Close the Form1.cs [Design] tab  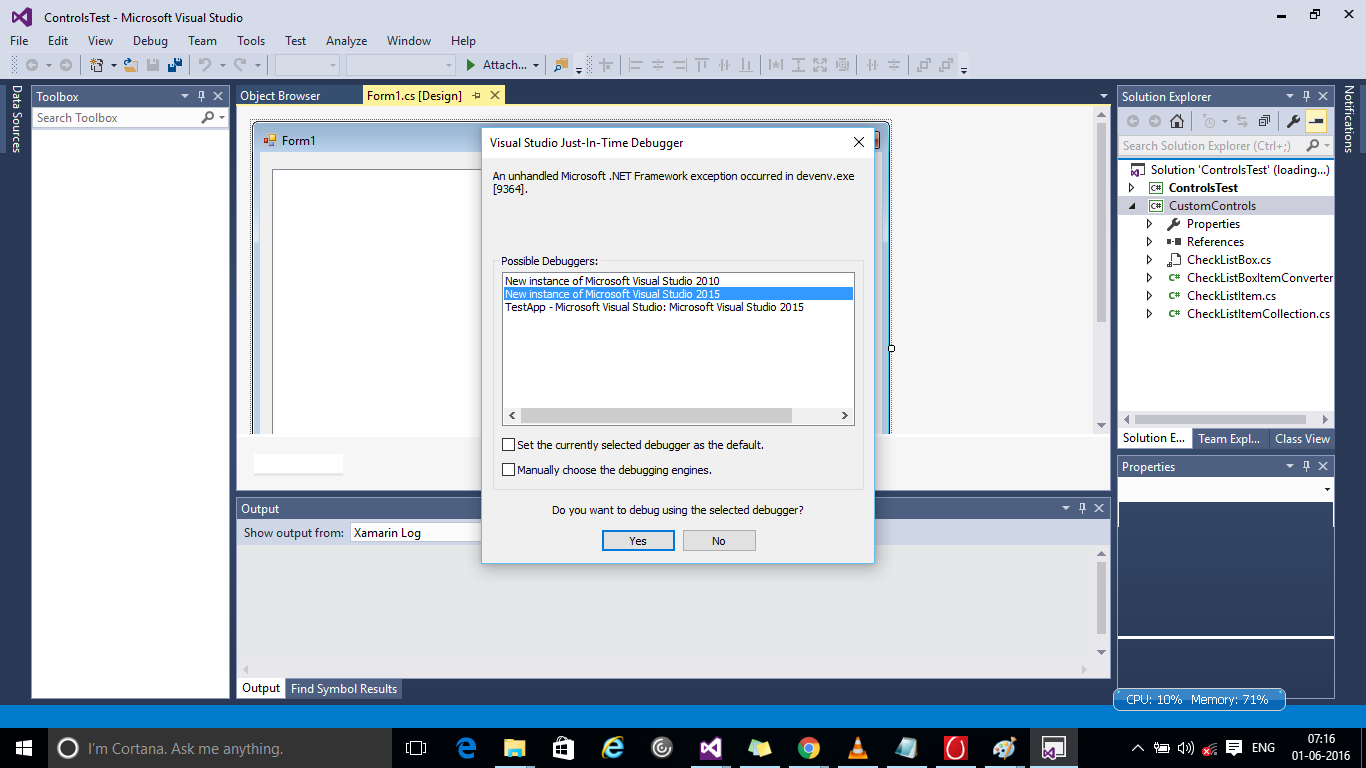[494, 96]
